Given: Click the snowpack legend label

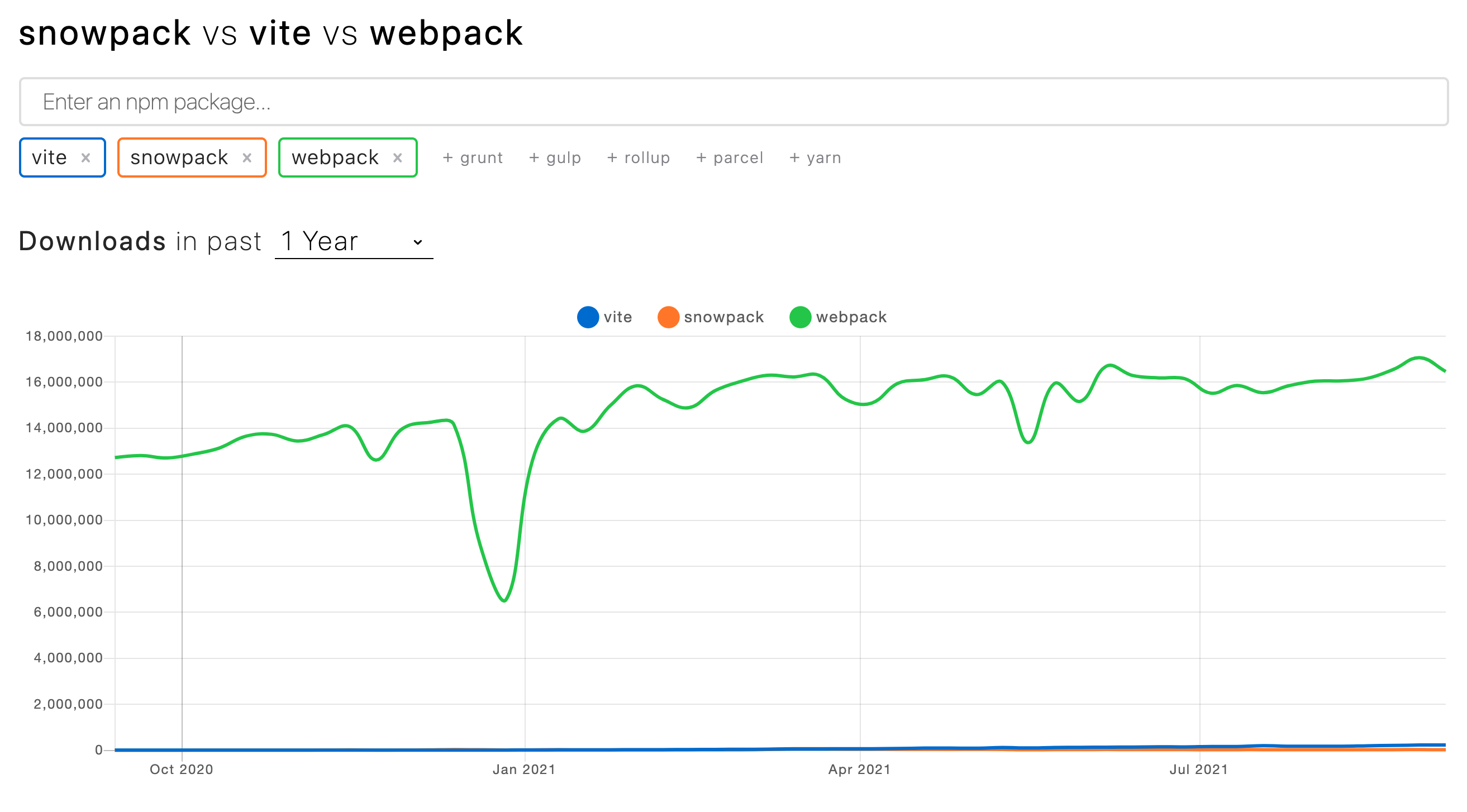Looking at the screenshot, I should tap(724, 317).
